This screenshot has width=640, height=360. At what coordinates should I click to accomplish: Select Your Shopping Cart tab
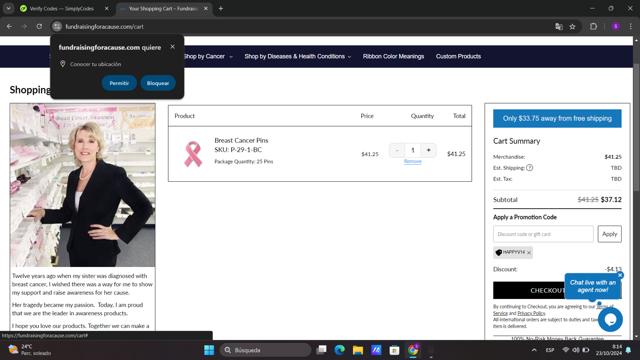[163, 9]
